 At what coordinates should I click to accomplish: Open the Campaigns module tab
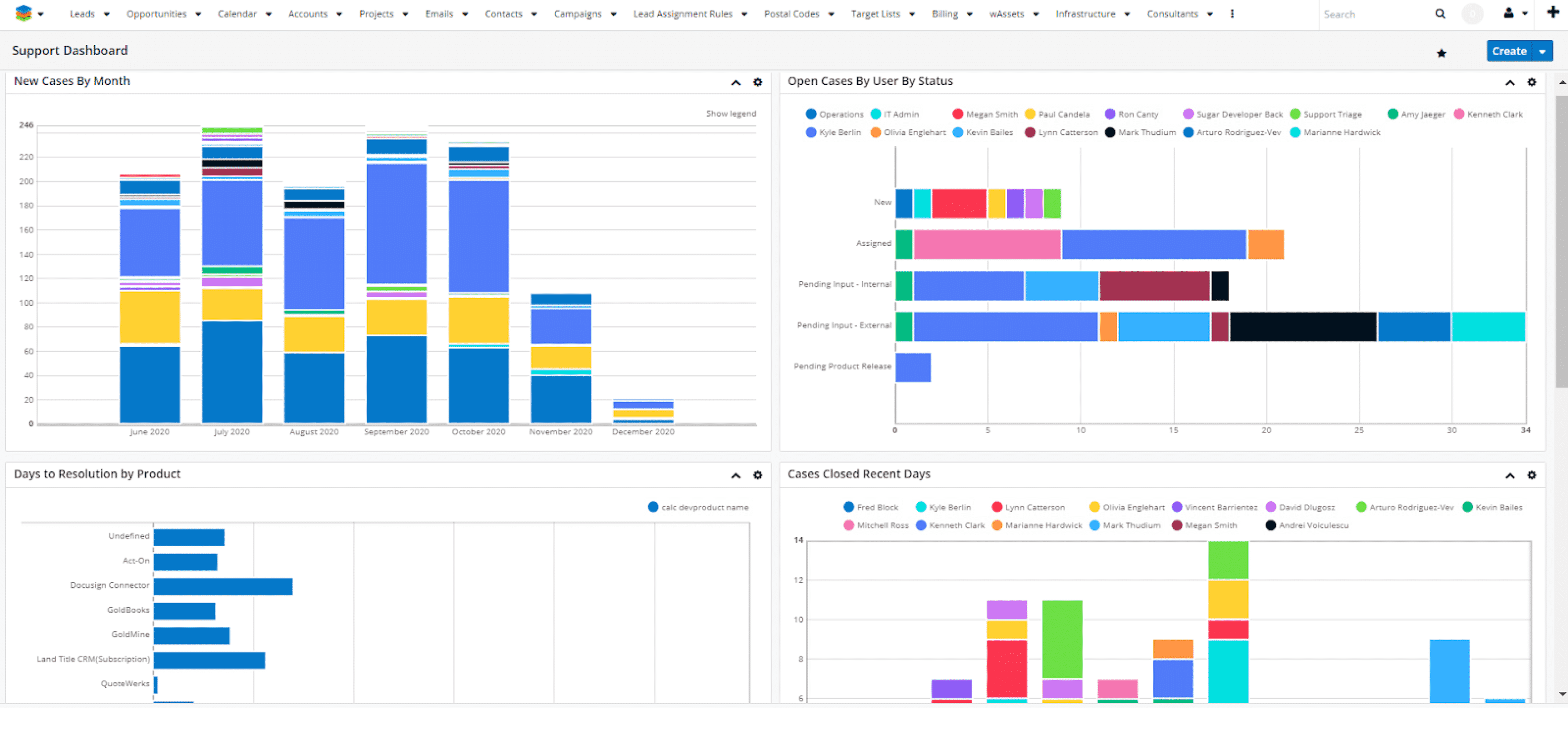point(578,14)
